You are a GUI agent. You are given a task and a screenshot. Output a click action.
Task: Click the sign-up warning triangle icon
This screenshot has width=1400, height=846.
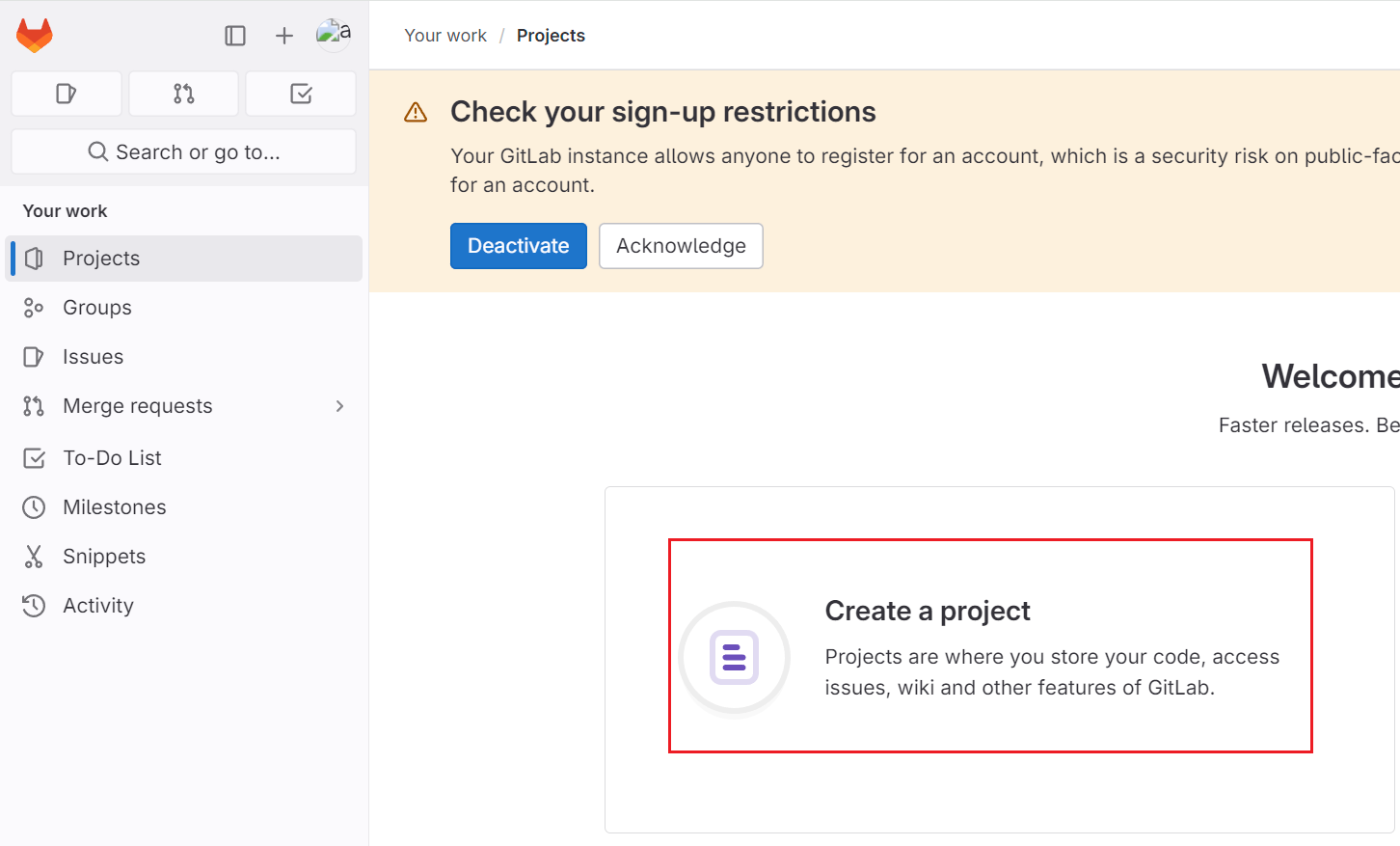[x=416, y=113]
